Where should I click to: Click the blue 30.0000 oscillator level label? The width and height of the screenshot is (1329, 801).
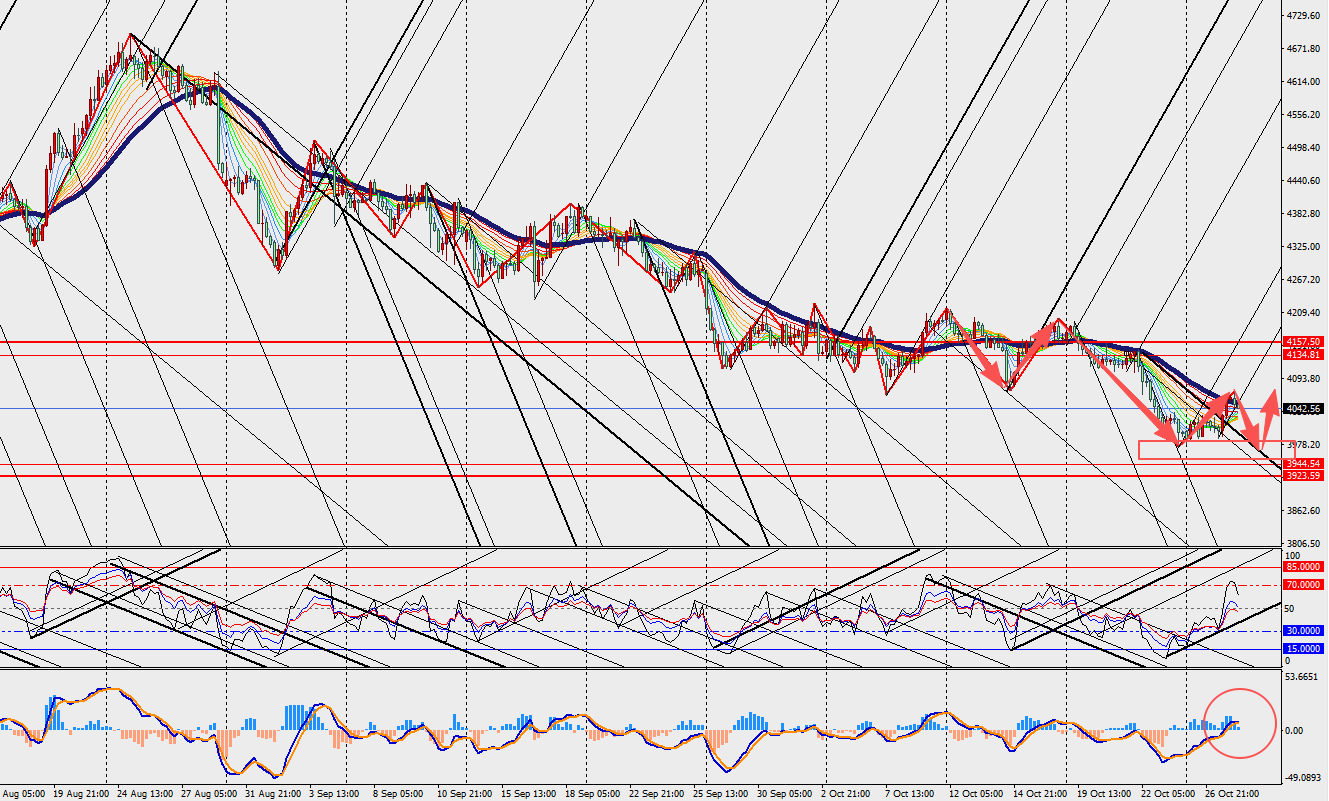click(1304, 631)
